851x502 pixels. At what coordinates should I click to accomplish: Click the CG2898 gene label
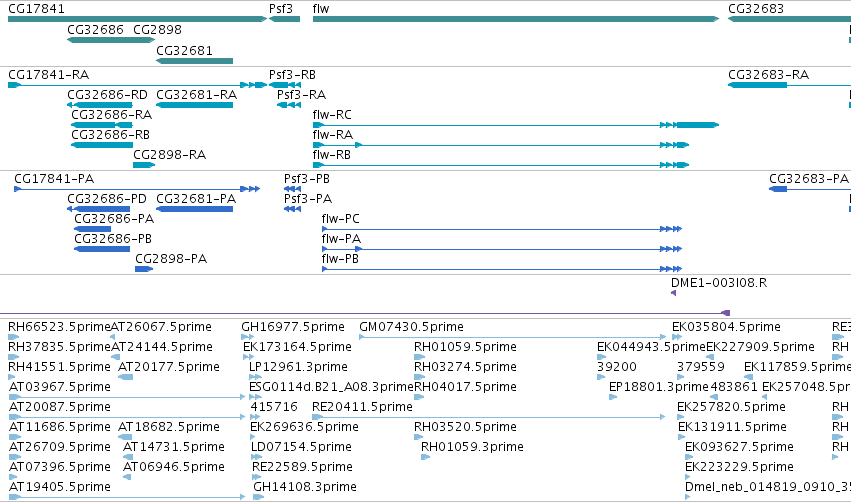157,30
